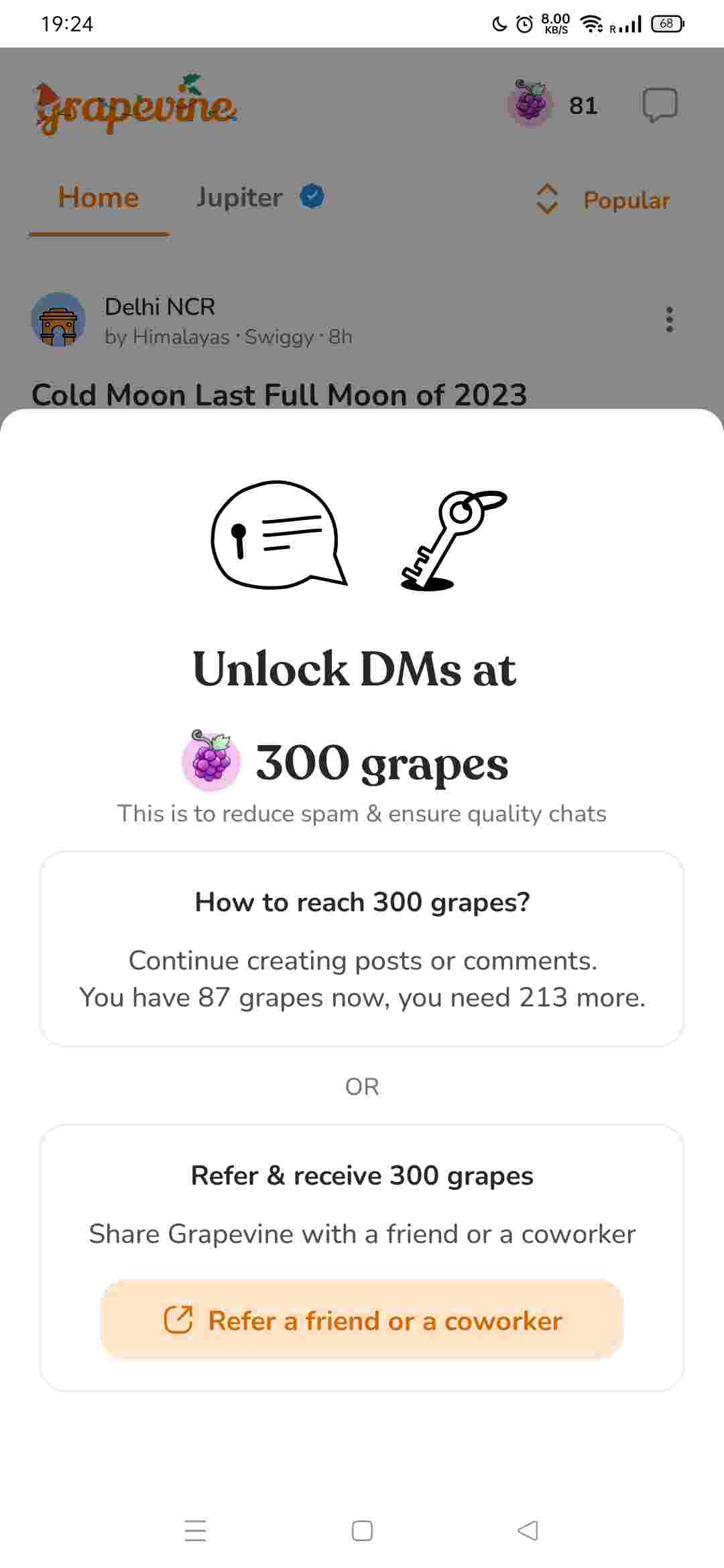Tap the Delhi NCR community avatar

(58, 320)
